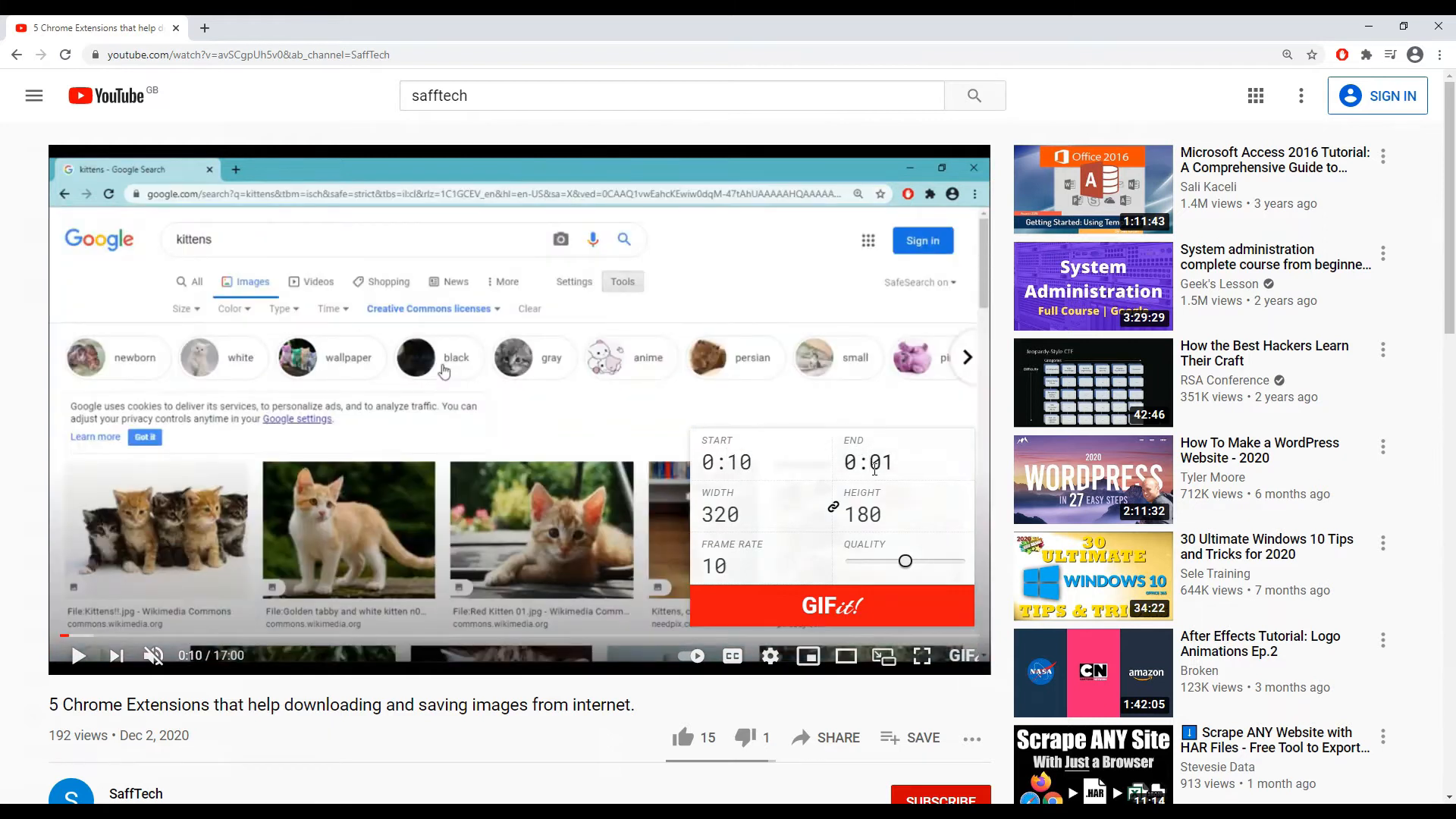Open the player settings gear
Viewport: 1456px width, 819px height.
(770, 656)
